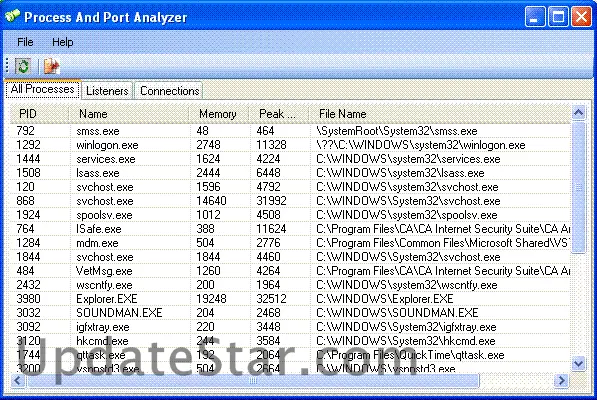Click the green Refresh toolbar icon
Screen dimensions: 597x400
tap(23, 66)
